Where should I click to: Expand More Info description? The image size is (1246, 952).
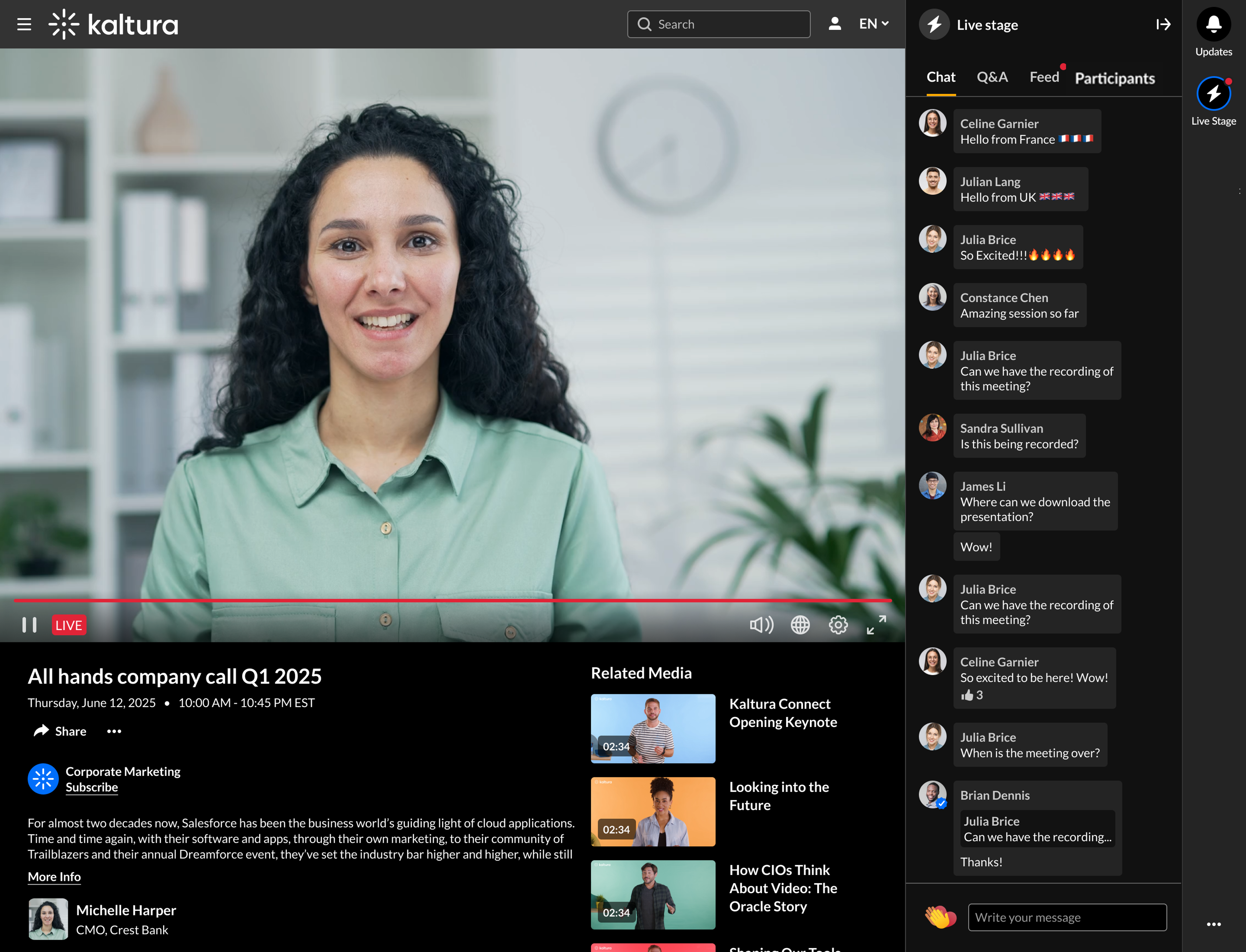point(54,877)
